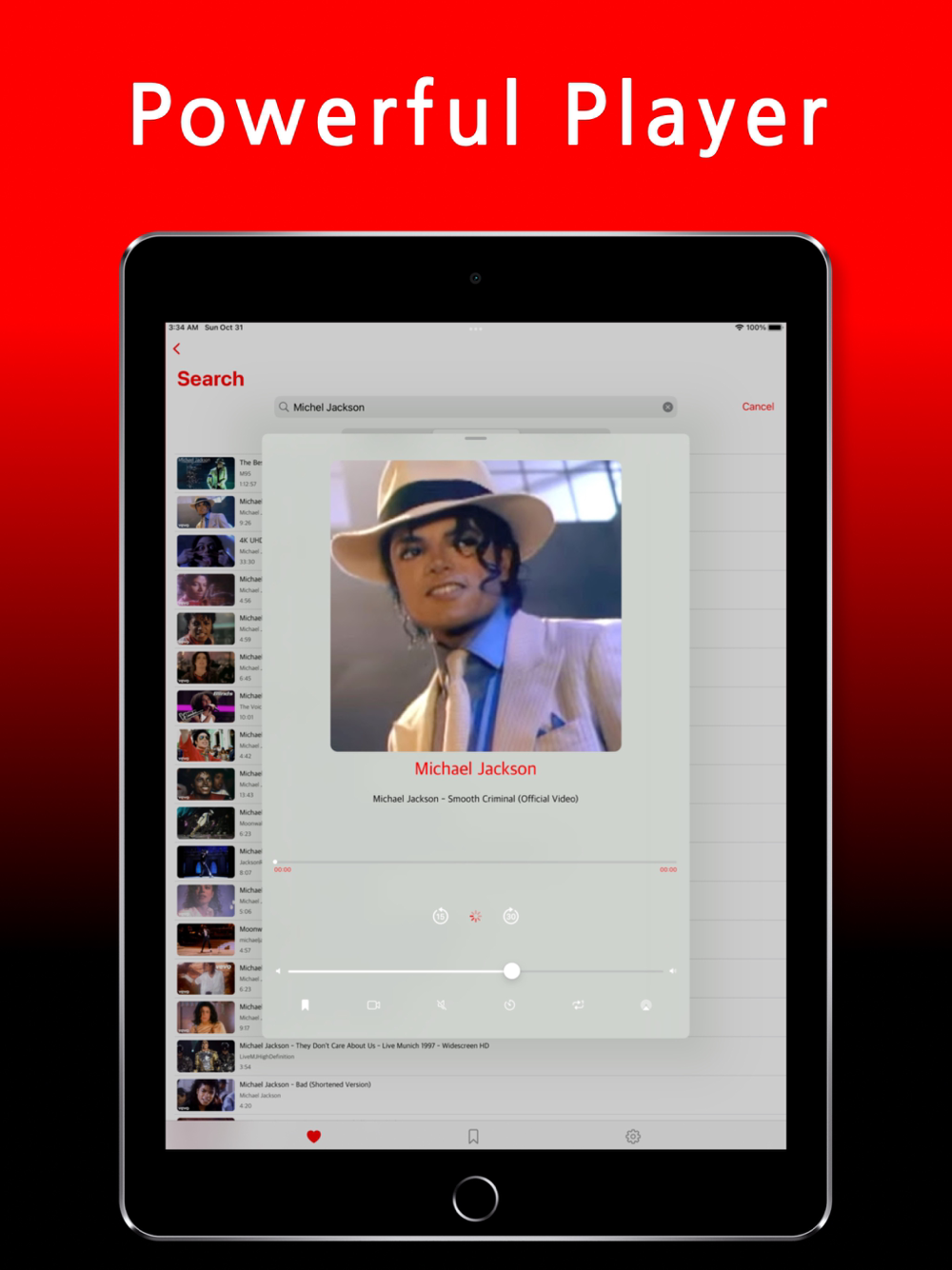Image resolution: width=952 pixels, height=1270 pixels.
Task: Click the Michel Jackson search field
Action: (x=476, y=407)
